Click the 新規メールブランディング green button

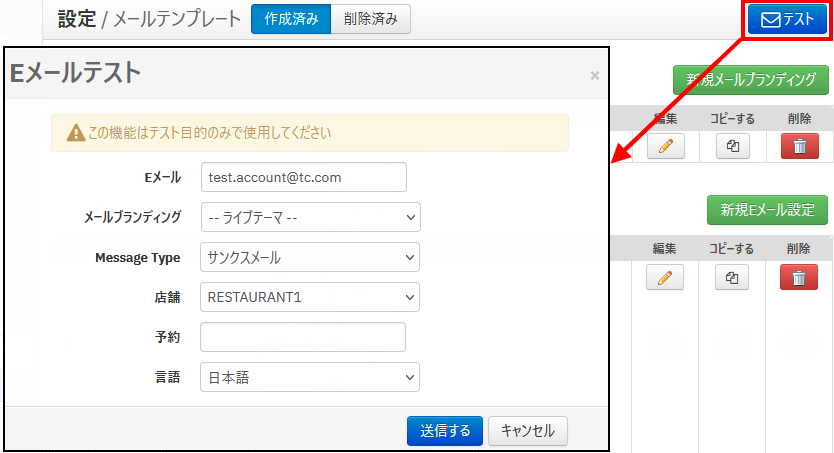click(x=750, y=79)
